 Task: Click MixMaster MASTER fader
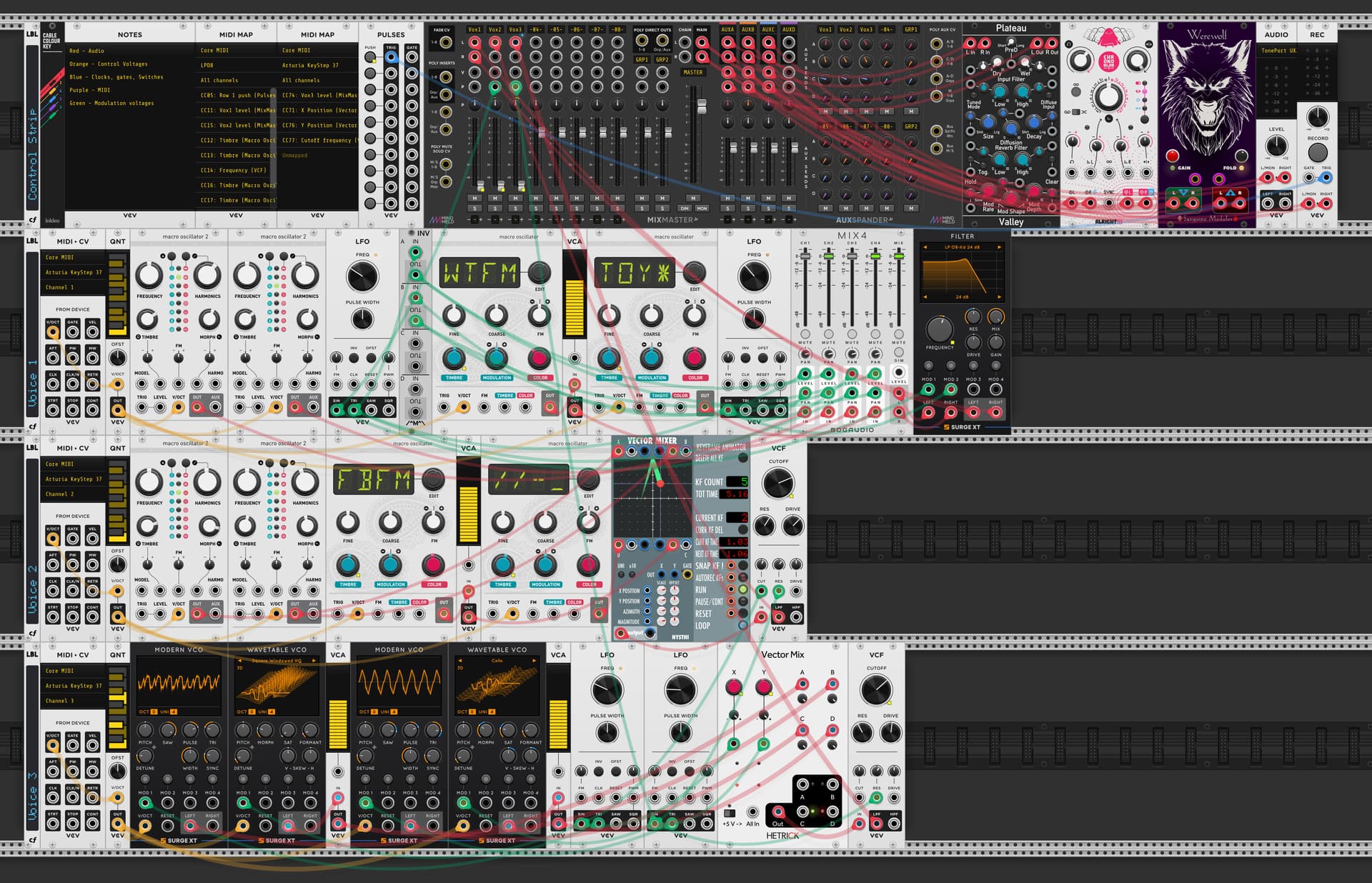[x=702, y=107]
